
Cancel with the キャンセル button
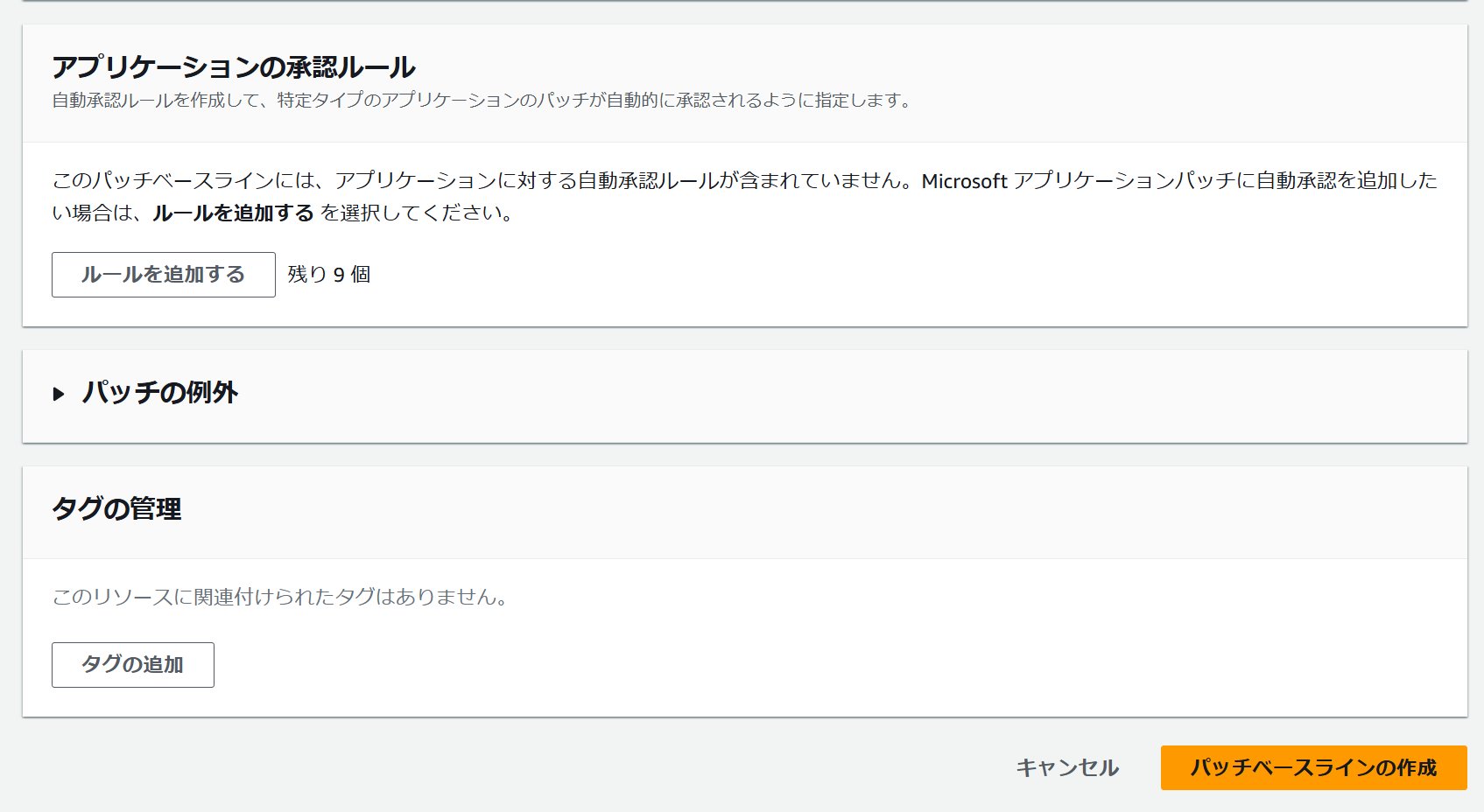click(1066, 767)
